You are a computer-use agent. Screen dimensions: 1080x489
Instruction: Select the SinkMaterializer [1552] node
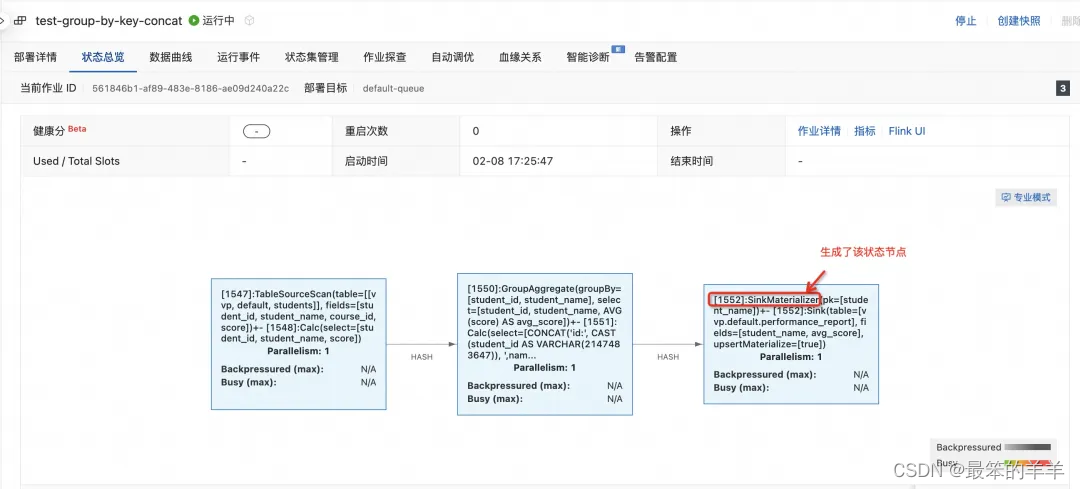click(x=791, y=344)
